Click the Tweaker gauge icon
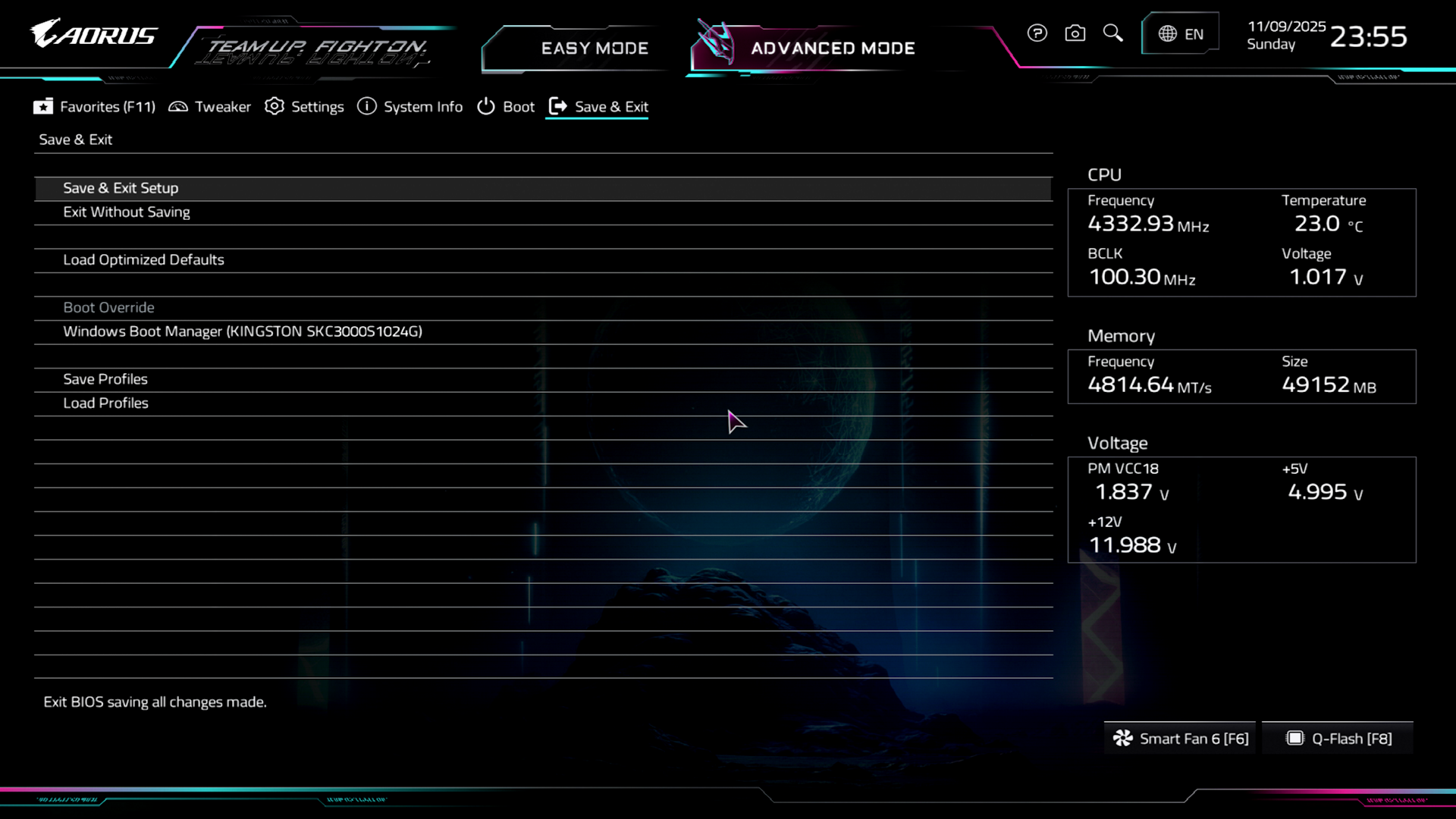The width and height of the screenshot is (1456, 819). [178, 107]
